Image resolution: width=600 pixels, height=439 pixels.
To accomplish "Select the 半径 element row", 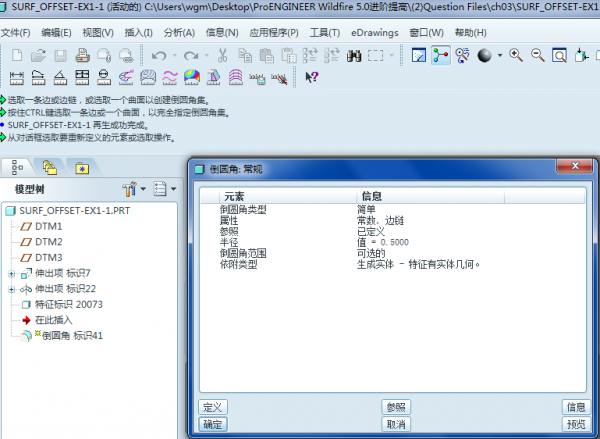I will [393, 242].
